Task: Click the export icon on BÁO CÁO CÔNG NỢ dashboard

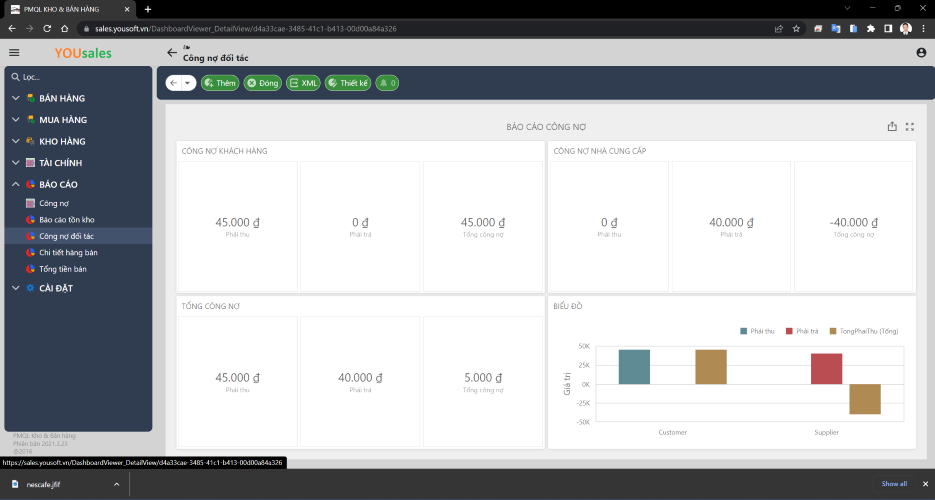Action: tap(891, 126)
